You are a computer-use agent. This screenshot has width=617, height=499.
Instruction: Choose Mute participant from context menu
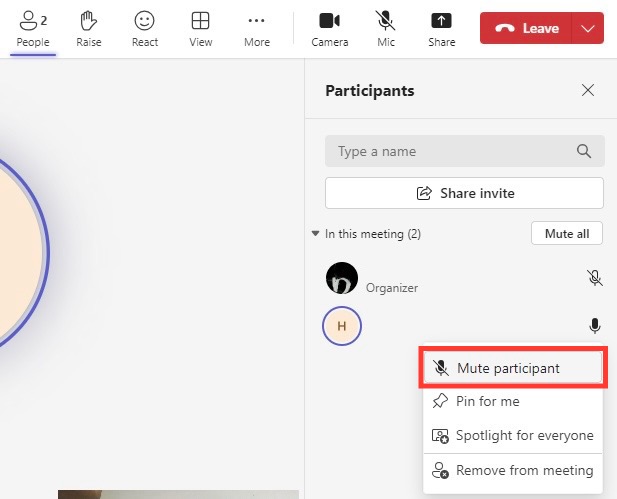click(513, 368)
